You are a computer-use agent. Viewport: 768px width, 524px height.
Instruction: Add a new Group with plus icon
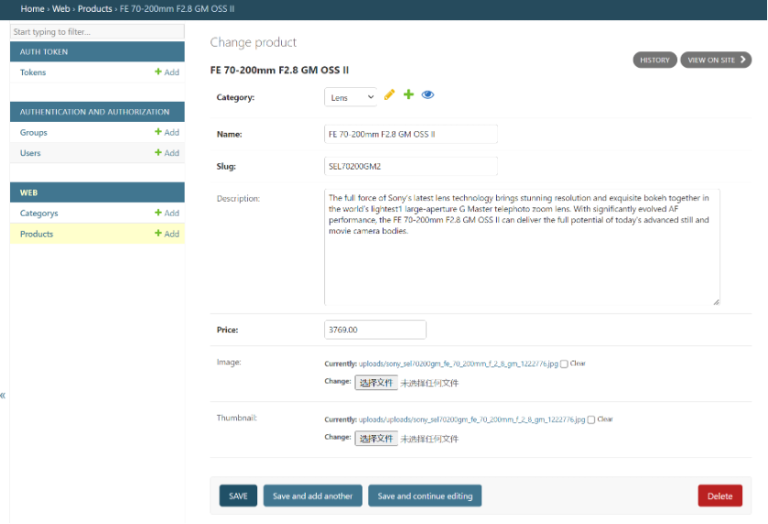[x=166, y=132]
